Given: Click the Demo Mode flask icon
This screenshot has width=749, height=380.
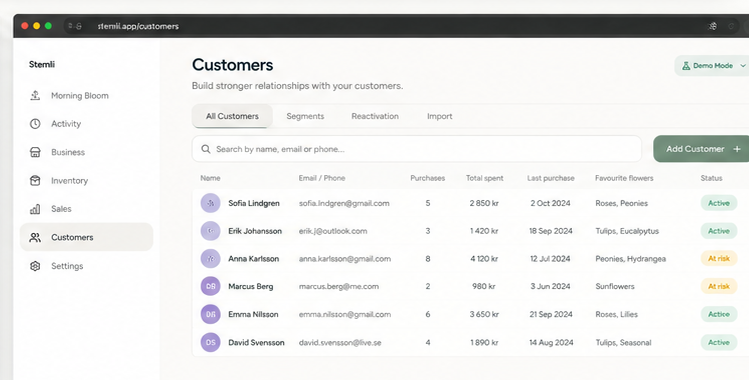Looking at the screenshot, I should click(x=686, y=65).
